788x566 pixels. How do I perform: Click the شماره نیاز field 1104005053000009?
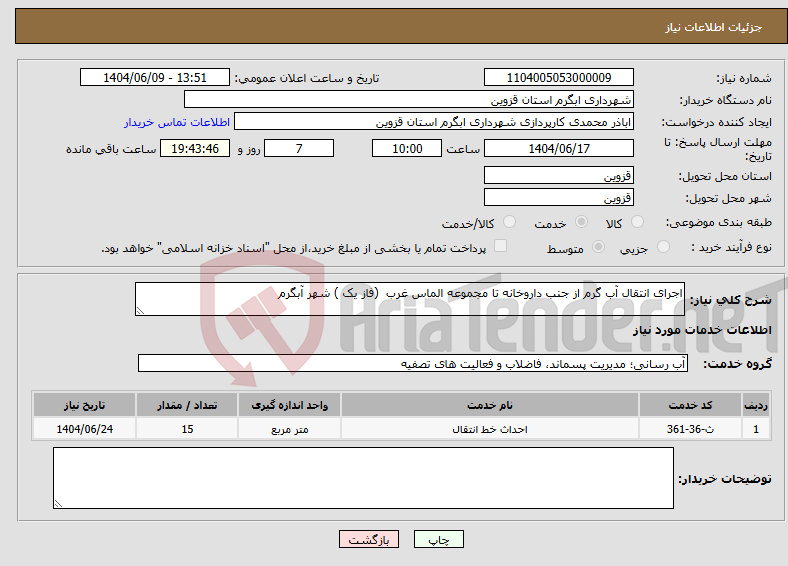pyautogui.click(x=558, y=77)
